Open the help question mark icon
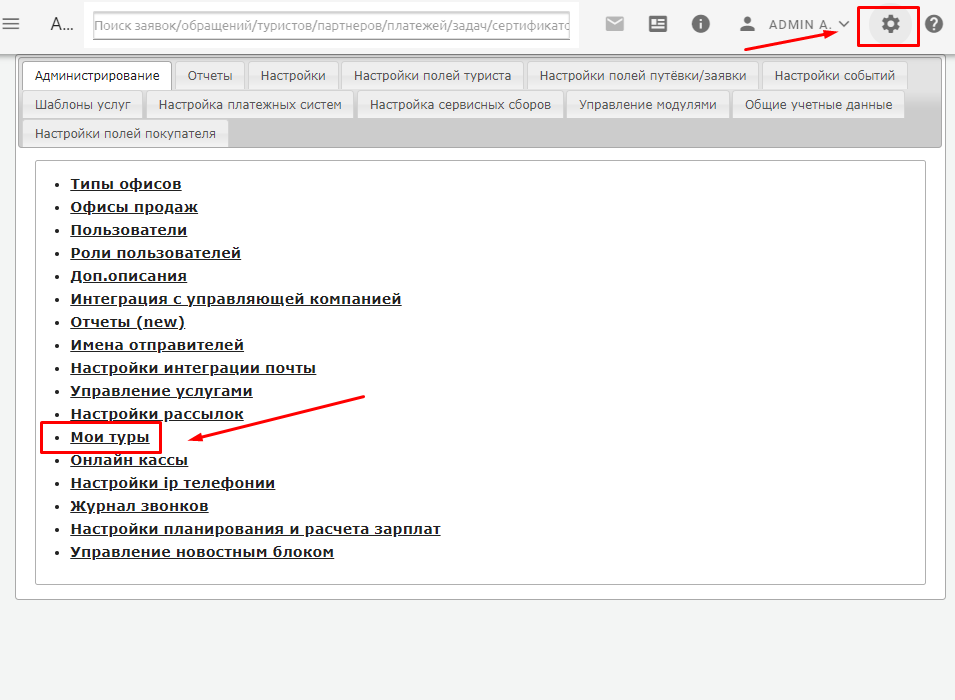 coord(934,24)
